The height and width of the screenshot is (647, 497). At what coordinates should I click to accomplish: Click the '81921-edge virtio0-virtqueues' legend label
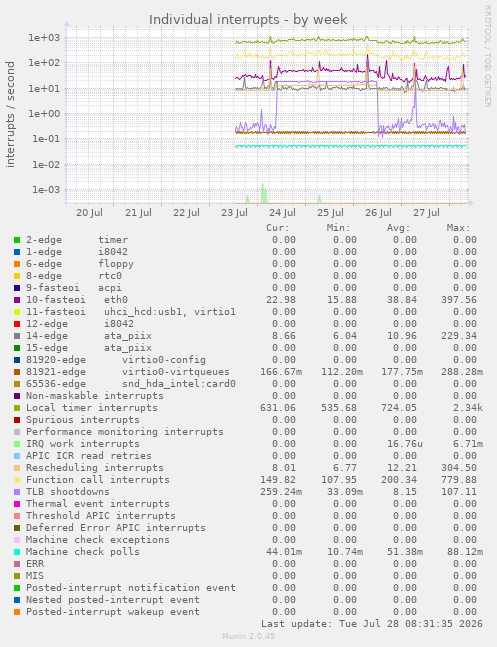tap(128, 371)
